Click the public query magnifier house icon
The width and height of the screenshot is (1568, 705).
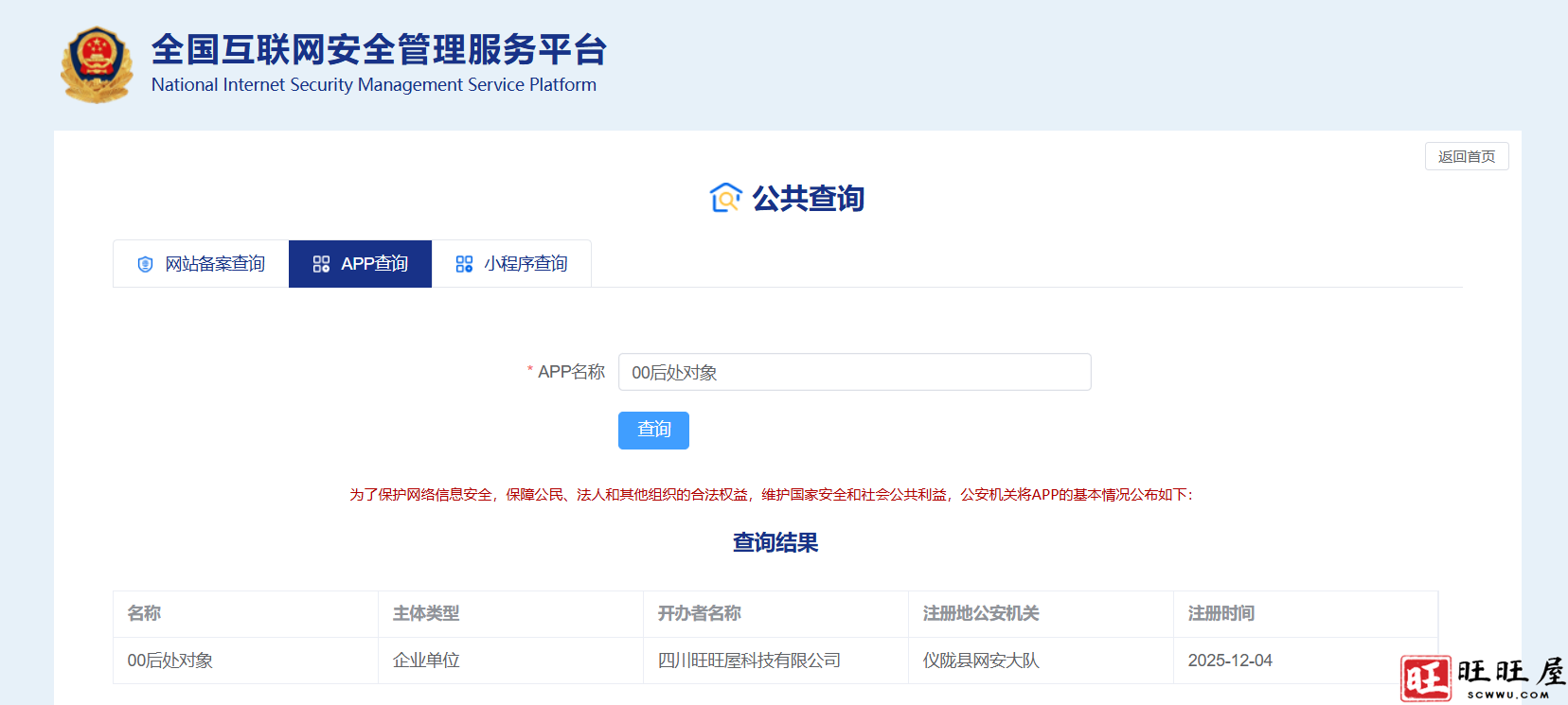tap(725, 198)
